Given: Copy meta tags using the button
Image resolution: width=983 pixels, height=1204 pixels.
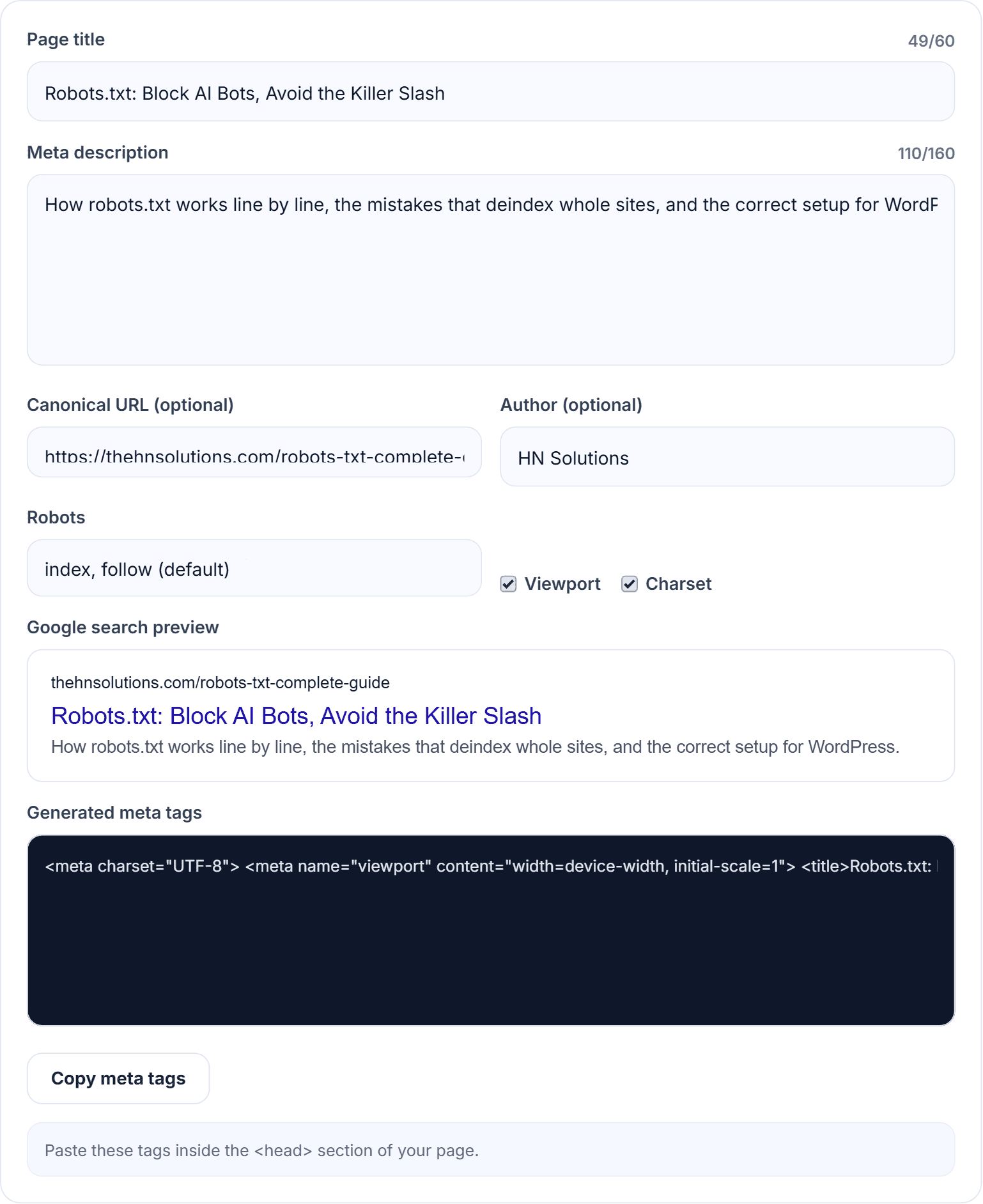Looking at the screenshot, I should pyautogui.click(x=118, y=1079).
